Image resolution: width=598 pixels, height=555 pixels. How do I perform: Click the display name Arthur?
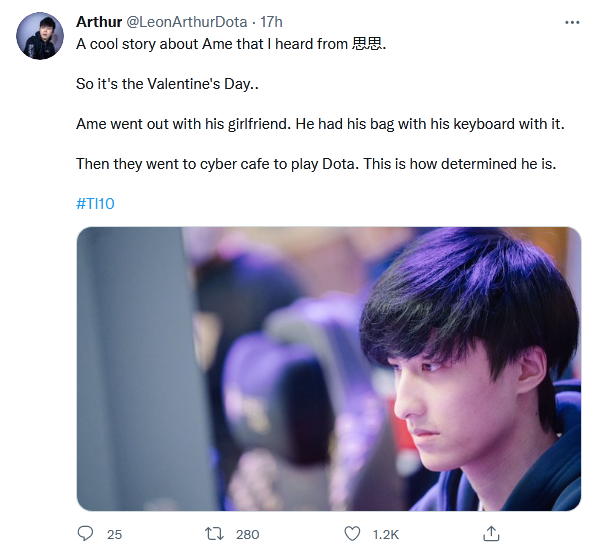tap(99, 22)
